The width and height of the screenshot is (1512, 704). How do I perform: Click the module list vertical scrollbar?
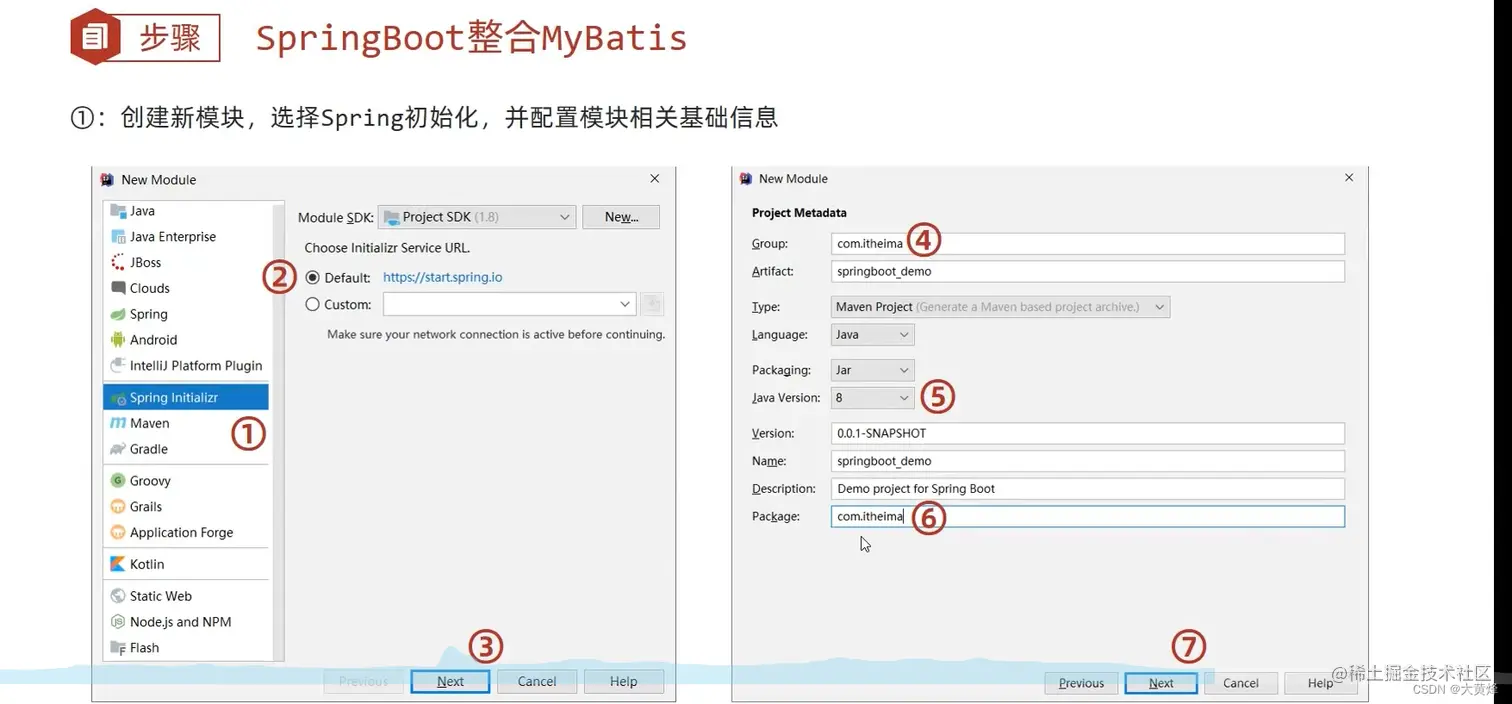coord(278,430)
